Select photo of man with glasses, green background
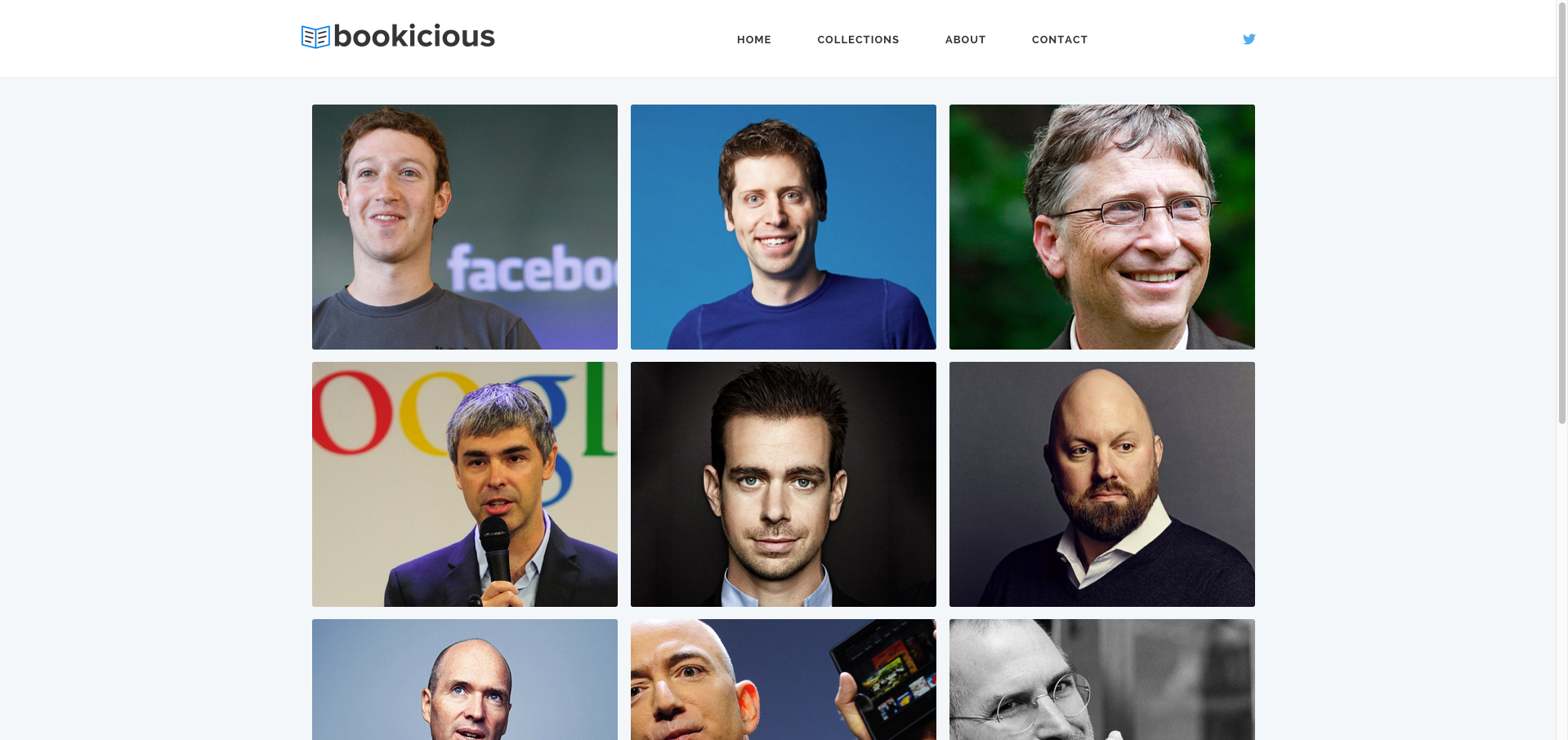The image size is (1568, 740). pos(1101,227)
